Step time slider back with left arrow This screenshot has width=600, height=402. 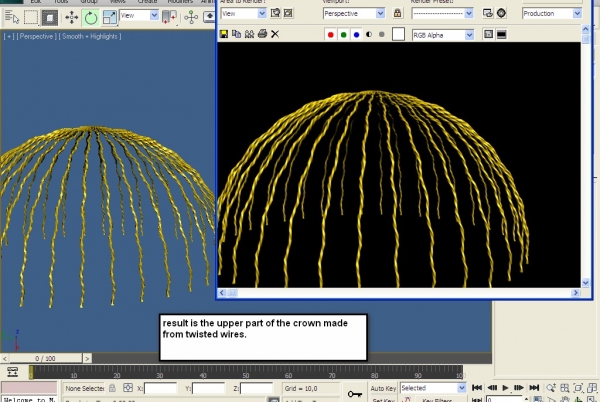point(4,358)
